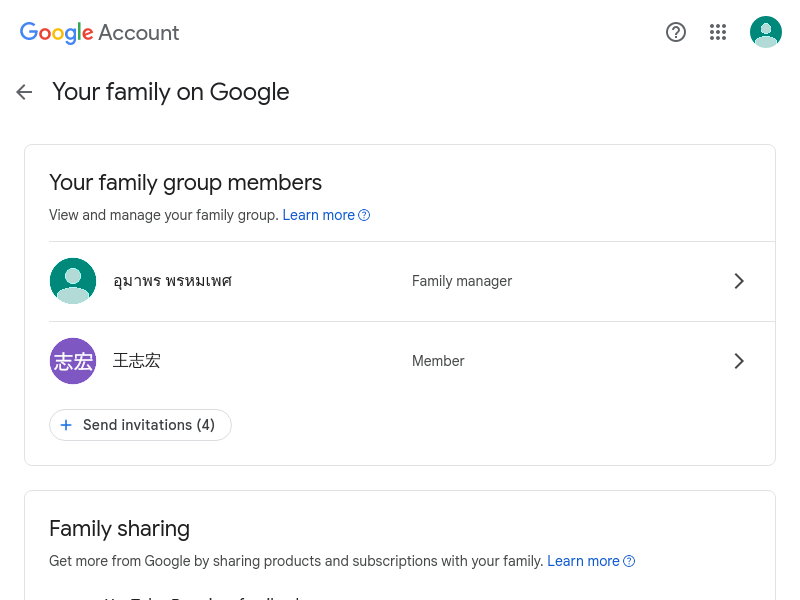Image resolution: width=800 pixels, height=600 pixels.
Task: Click the Your family on Google heading
Action: tap(170, 92)
